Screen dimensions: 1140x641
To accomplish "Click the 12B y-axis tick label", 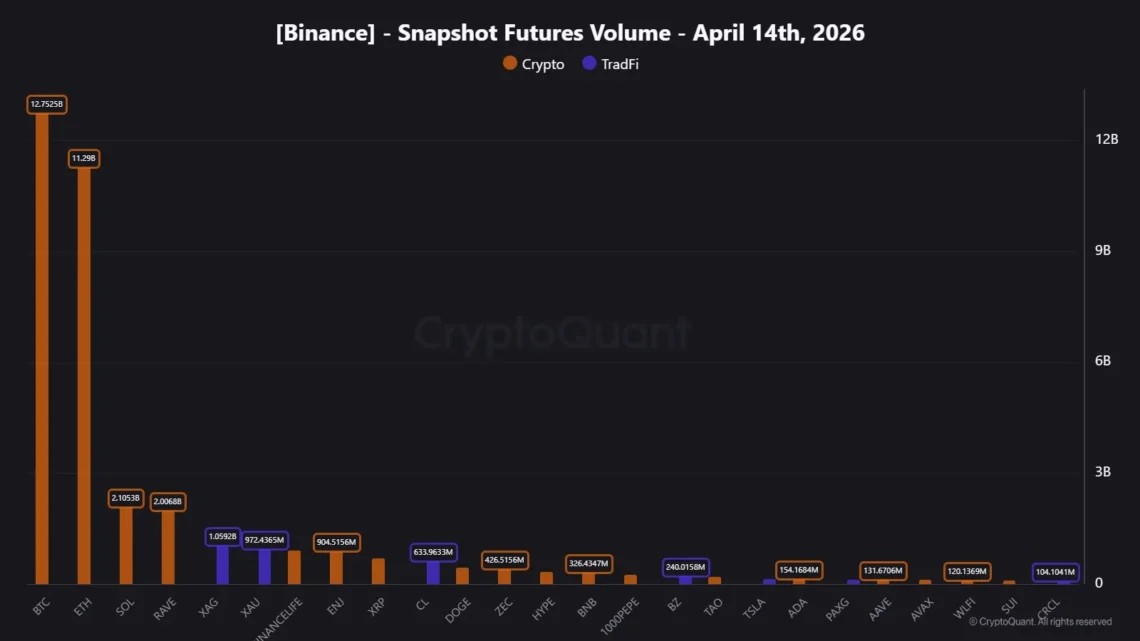I will (1106, 139).
